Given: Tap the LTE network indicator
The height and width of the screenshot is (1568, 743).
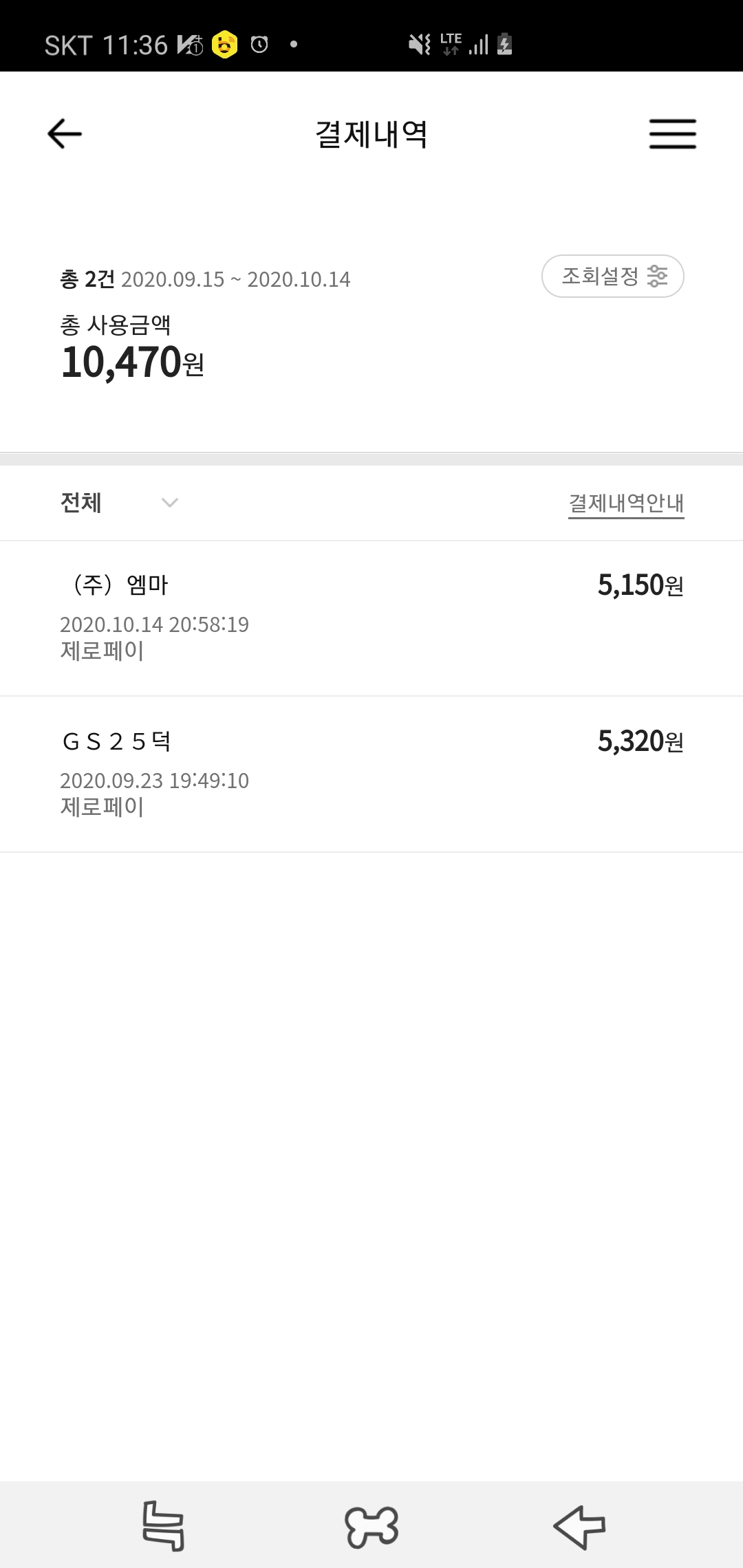Looking at the screenshot, I should point(451,43).
